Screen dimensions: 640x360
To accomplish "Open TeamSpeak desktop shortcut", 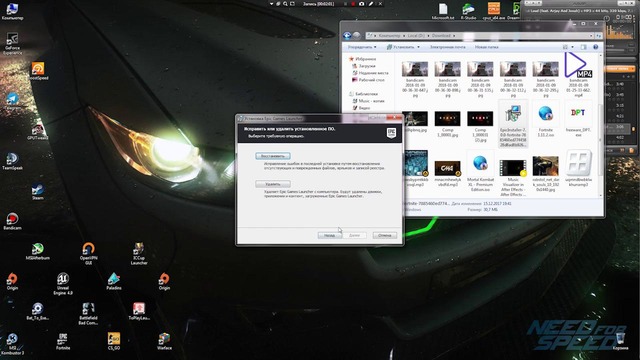I will (x=12, y=161).
